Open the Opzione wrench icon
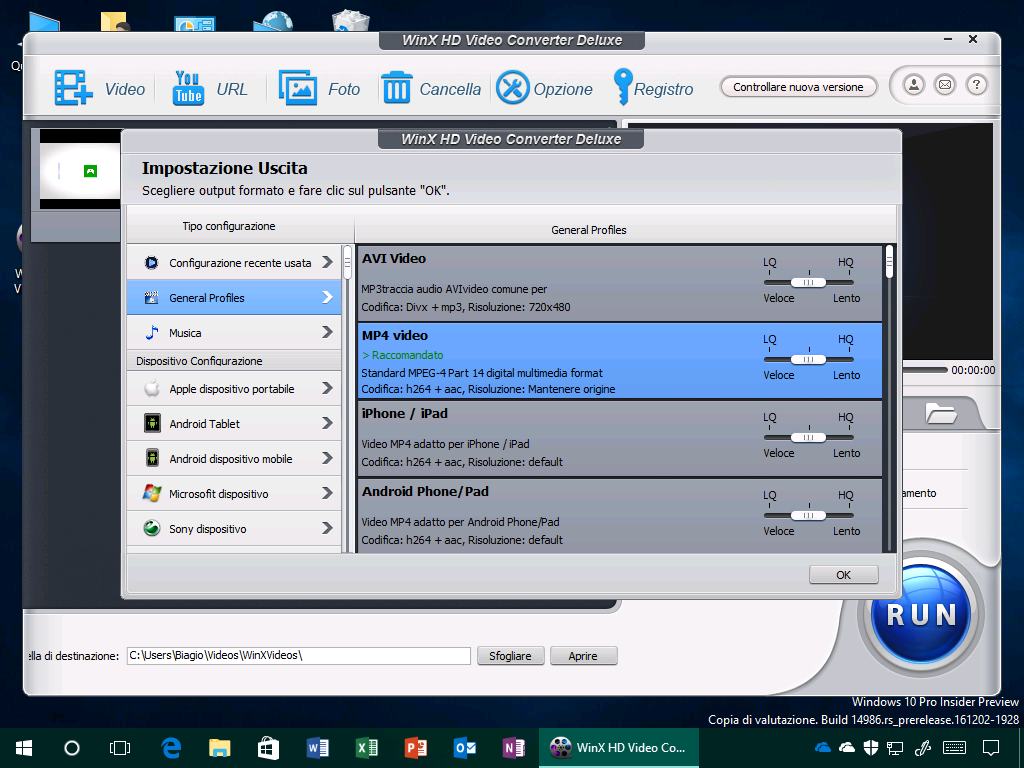 pyautogui.click(x=513, y=88)
